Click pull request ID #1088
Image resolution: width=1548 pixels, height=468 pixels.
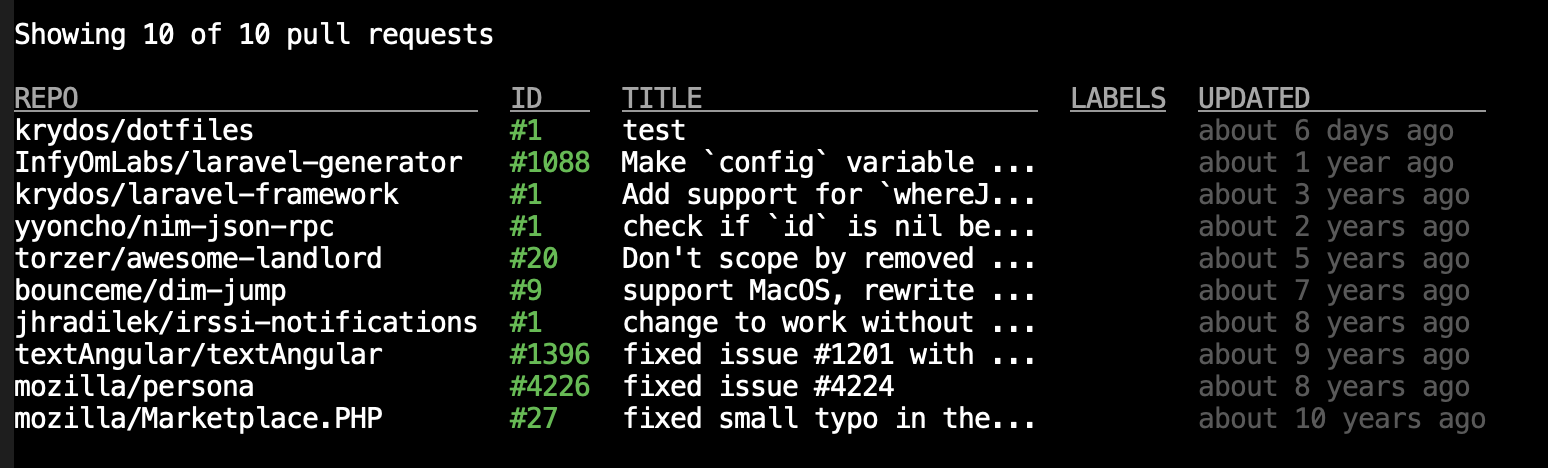(549, 163)
